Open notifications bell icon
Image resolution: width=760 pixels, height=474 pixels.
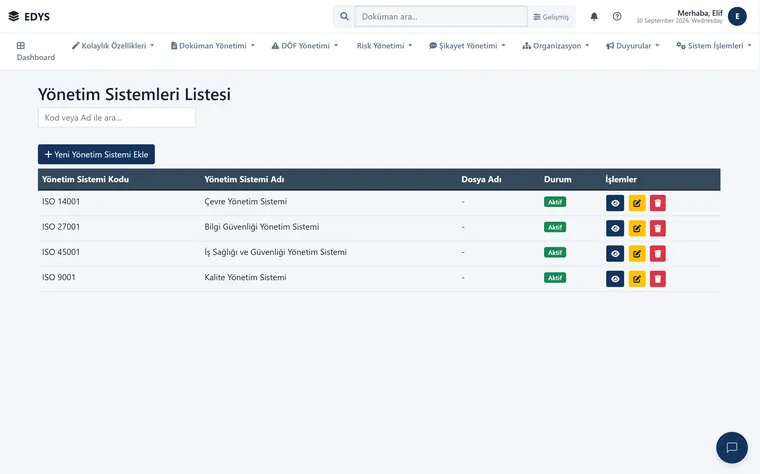tap(594, 16)
